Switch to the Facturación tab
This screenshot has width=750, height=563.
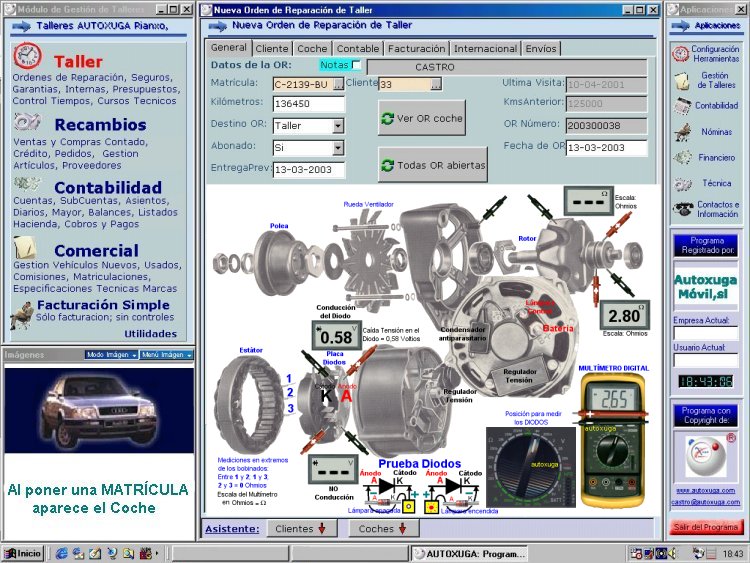417,48
